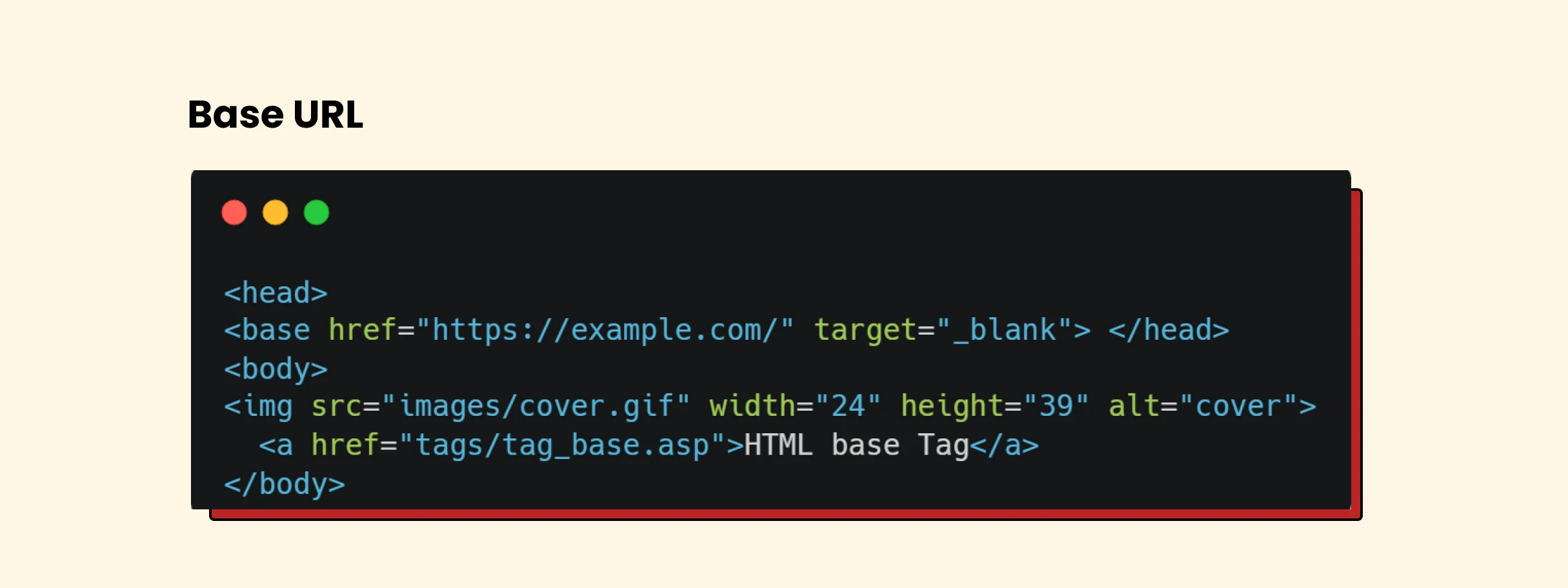Click the alt value cover
This screenshot has width=1568, height=588.
click(1238, 407)
